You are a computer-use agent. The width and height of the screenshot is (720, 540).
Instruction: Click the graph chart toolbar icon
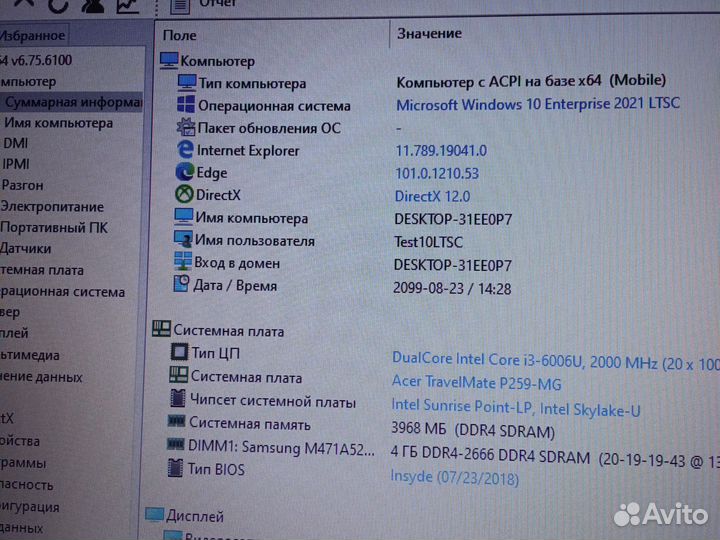tap(127, 6)
